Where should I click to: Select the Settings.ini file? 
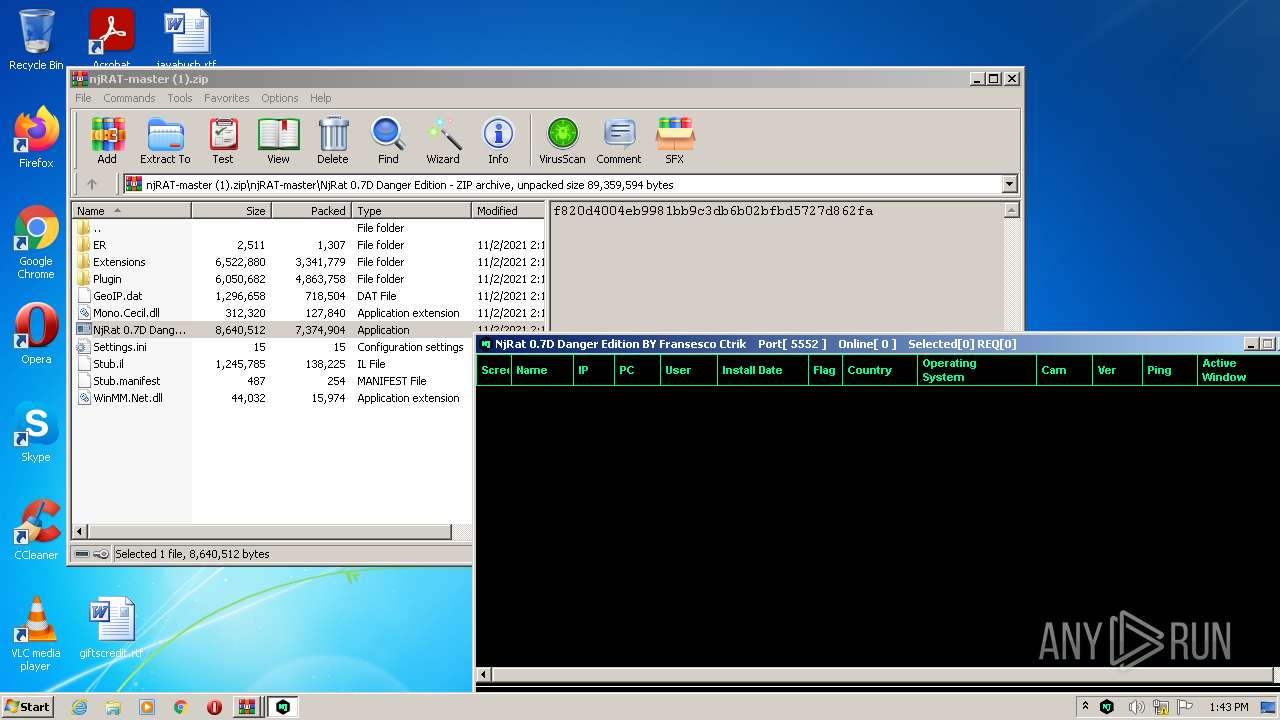(272, 347)
